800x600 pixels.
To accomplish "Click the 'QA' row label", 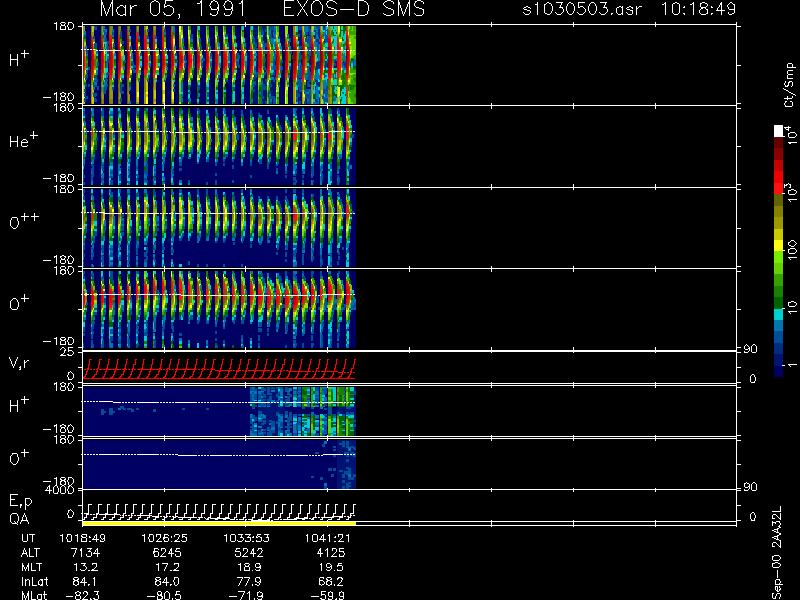I will pos(19,519).
